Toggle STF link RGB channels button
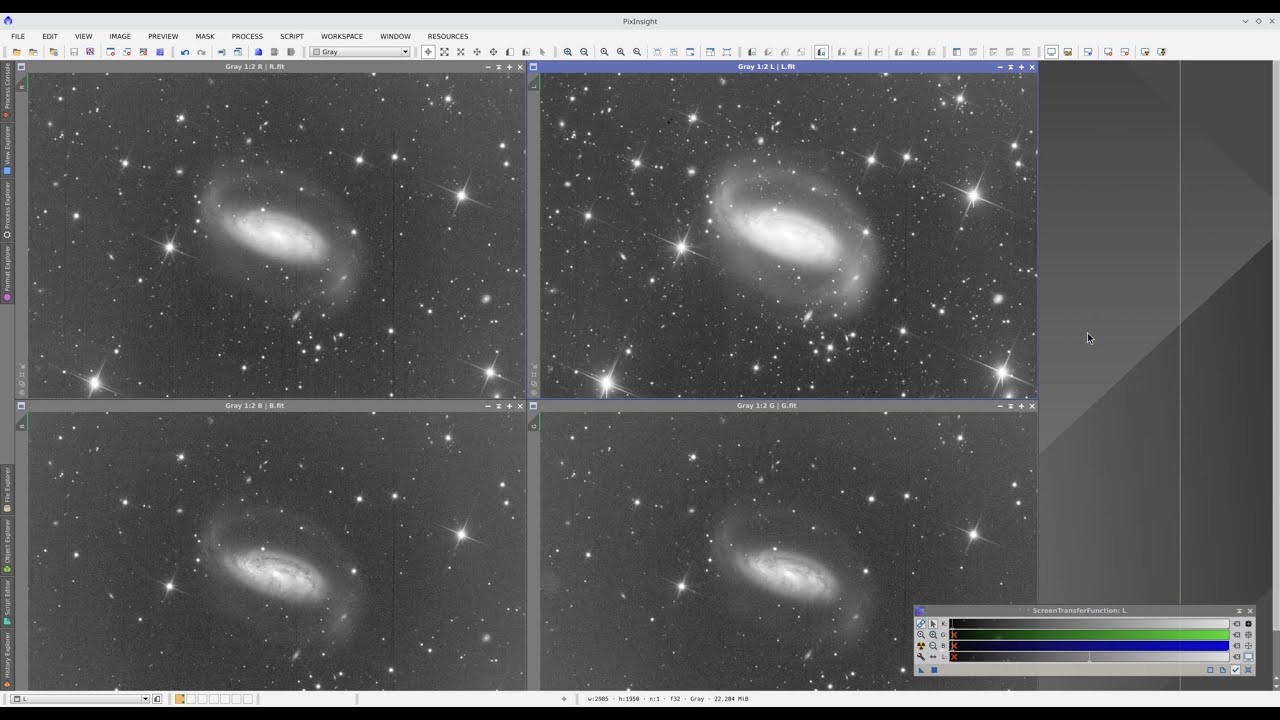This screenshot has height=720, width=1280. [921, 623]
